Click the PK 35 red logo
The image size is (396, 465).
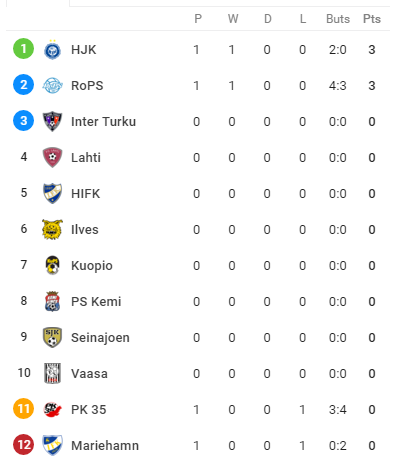[52, 409]
